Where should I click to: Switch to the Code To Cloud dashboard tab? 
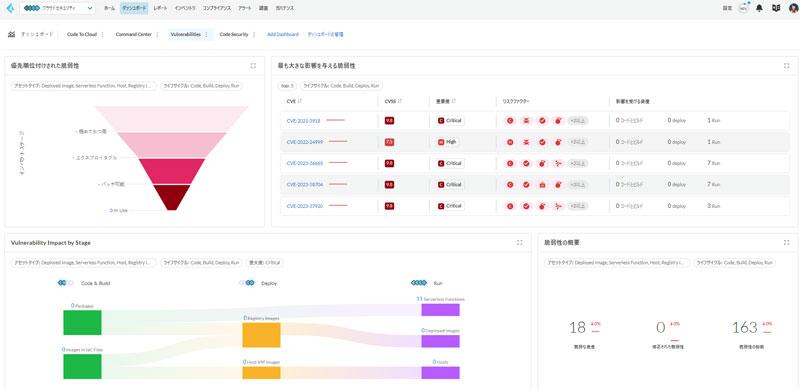(82, 34)
